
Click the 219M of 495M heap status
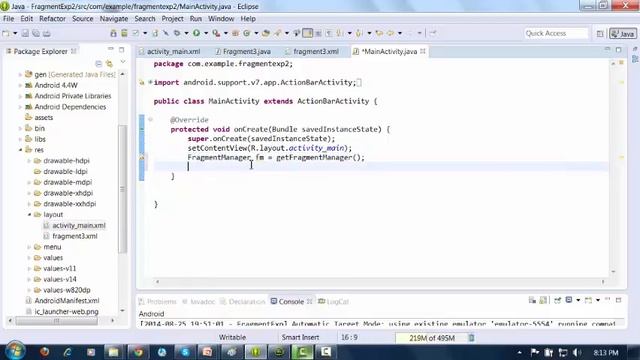pyautogui.click(x=431, y=338)
